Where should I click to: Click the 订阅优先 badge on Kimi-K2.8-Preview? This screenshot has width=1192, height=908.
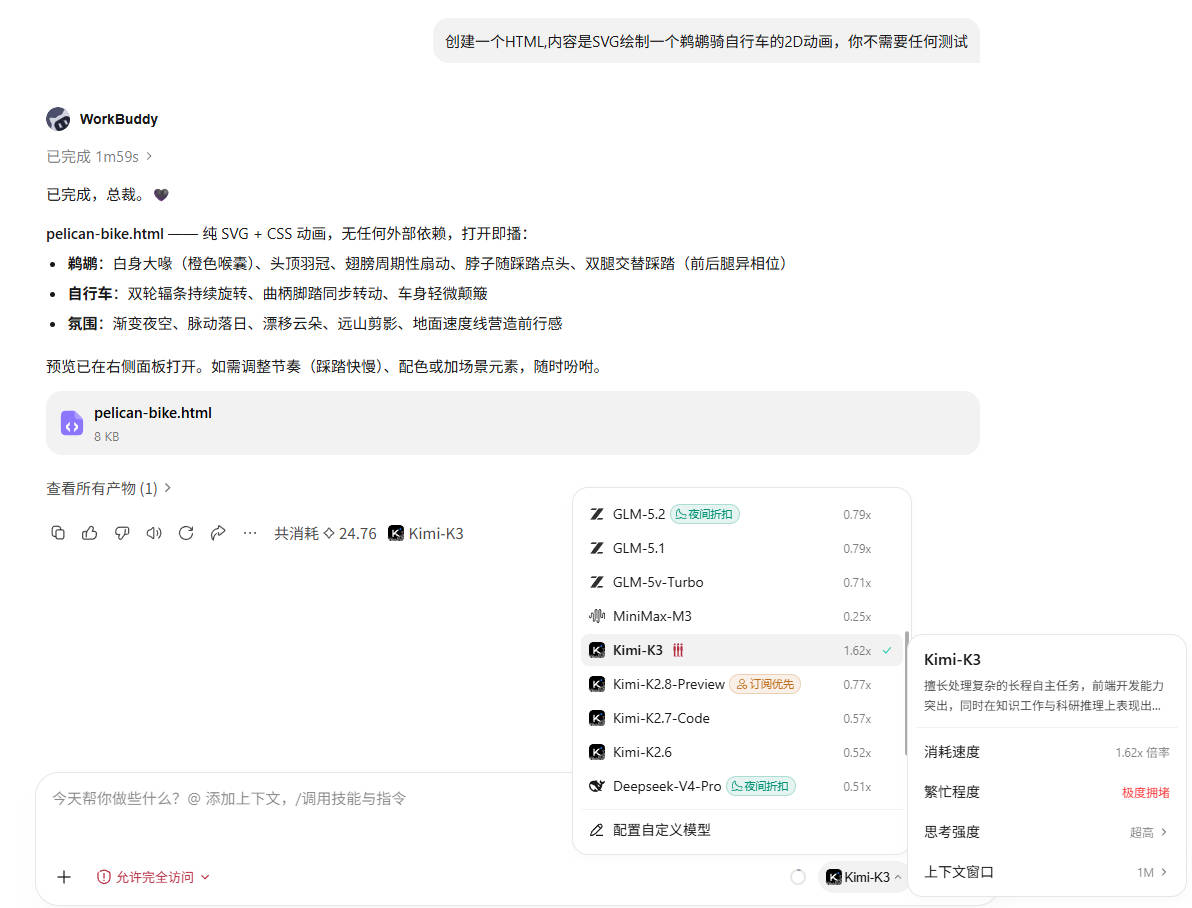pos(765,684)
